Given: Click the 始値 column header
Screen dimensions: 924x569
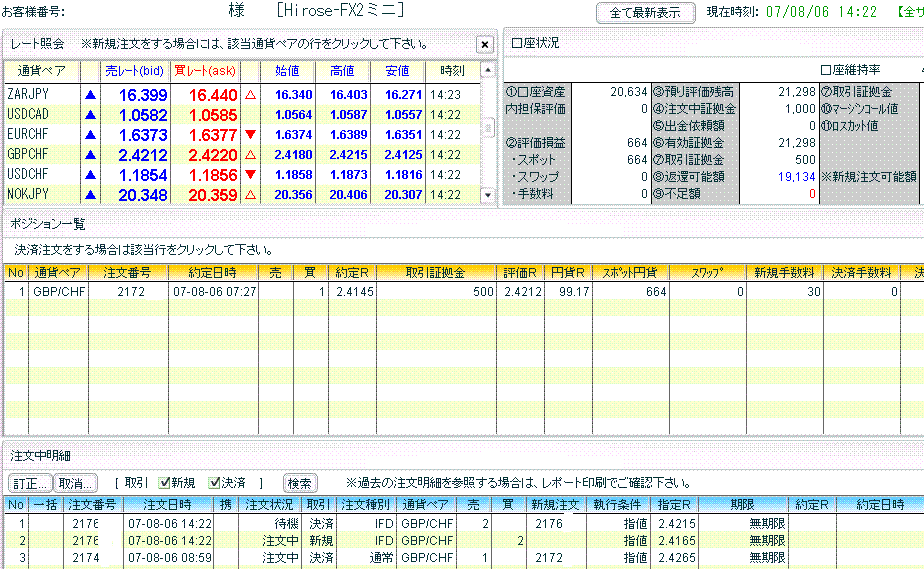Looking at the screenshot, I should tap(287, 71).
